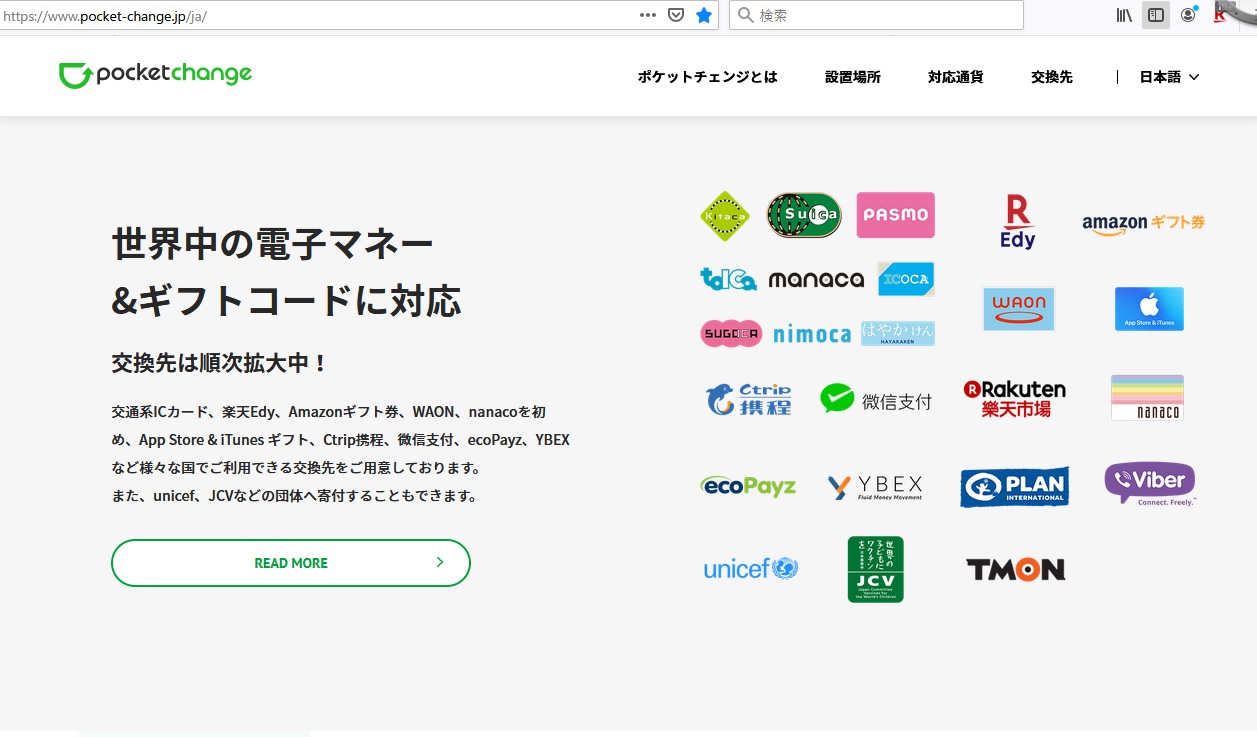
Task: Toggle the browser sidebar view
Action: 1156,15
